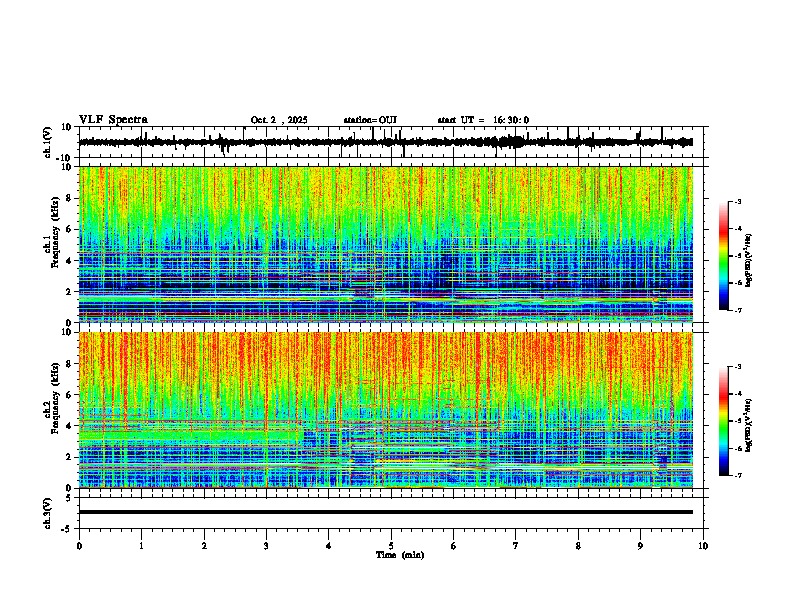
Task: Click the "10" tick on the Time axis
Action: pyautogui.click(x=703, y=546)
